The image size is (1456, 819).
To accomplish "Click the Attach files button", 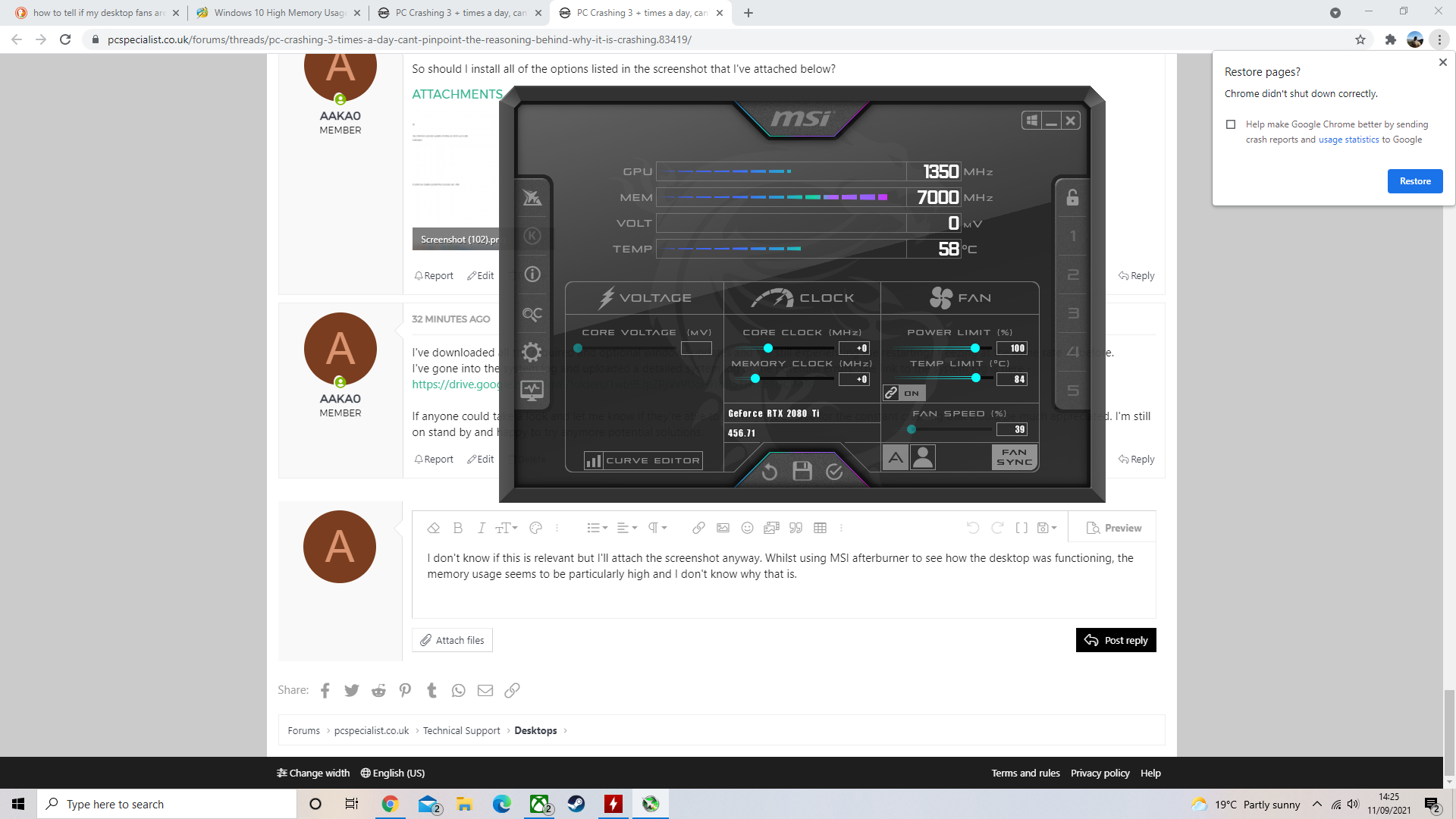I will tap(452, 640).
